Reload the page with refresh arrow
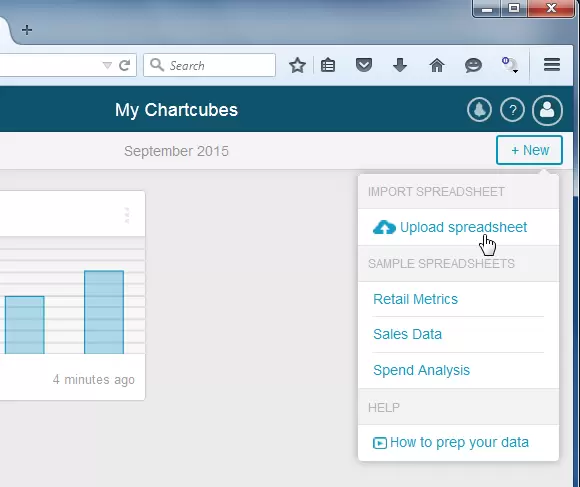Screen dimensions: 580x487 coord(125,65)
